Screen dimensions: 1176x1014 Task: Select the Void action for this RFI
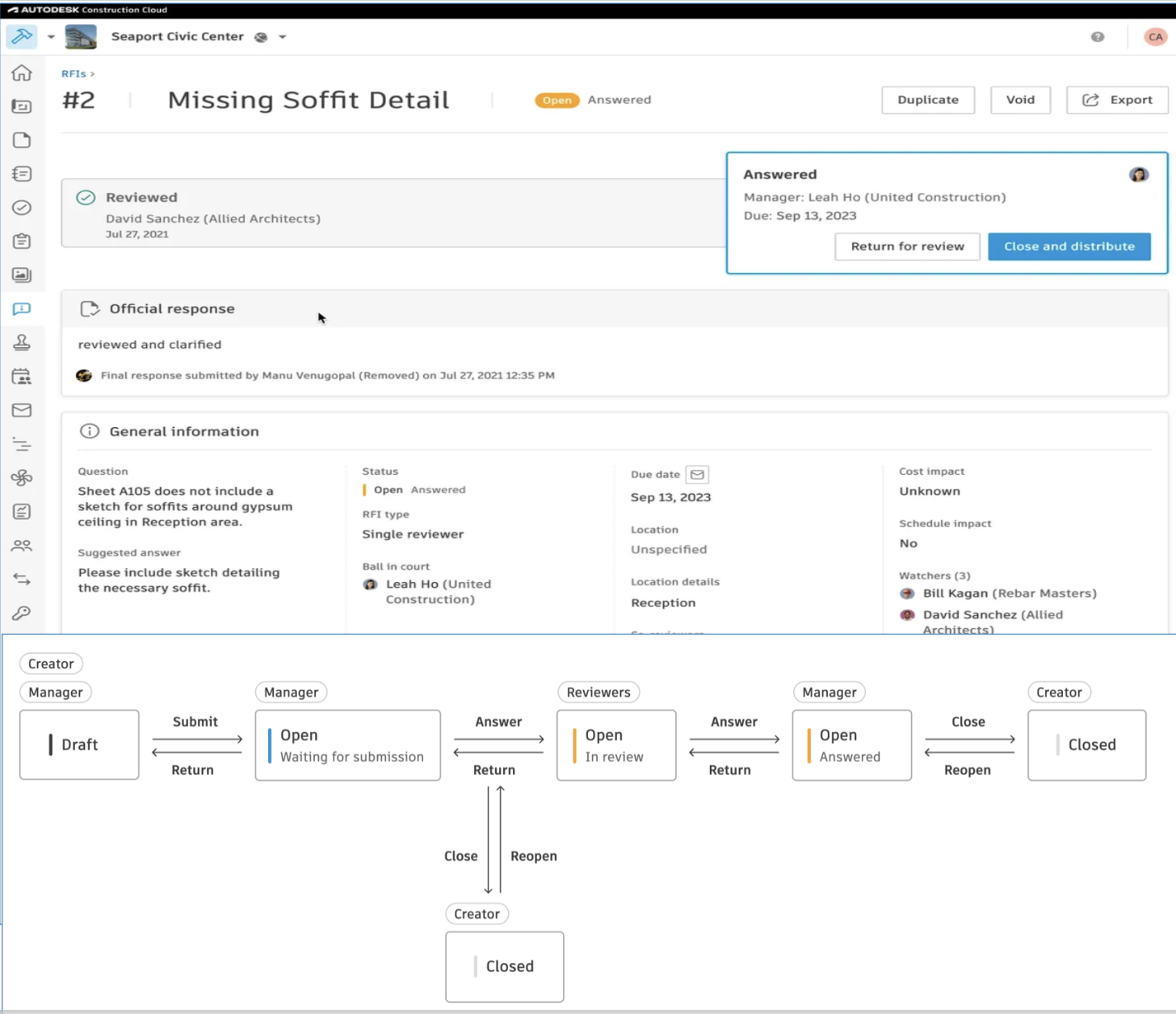point(1020,99)
